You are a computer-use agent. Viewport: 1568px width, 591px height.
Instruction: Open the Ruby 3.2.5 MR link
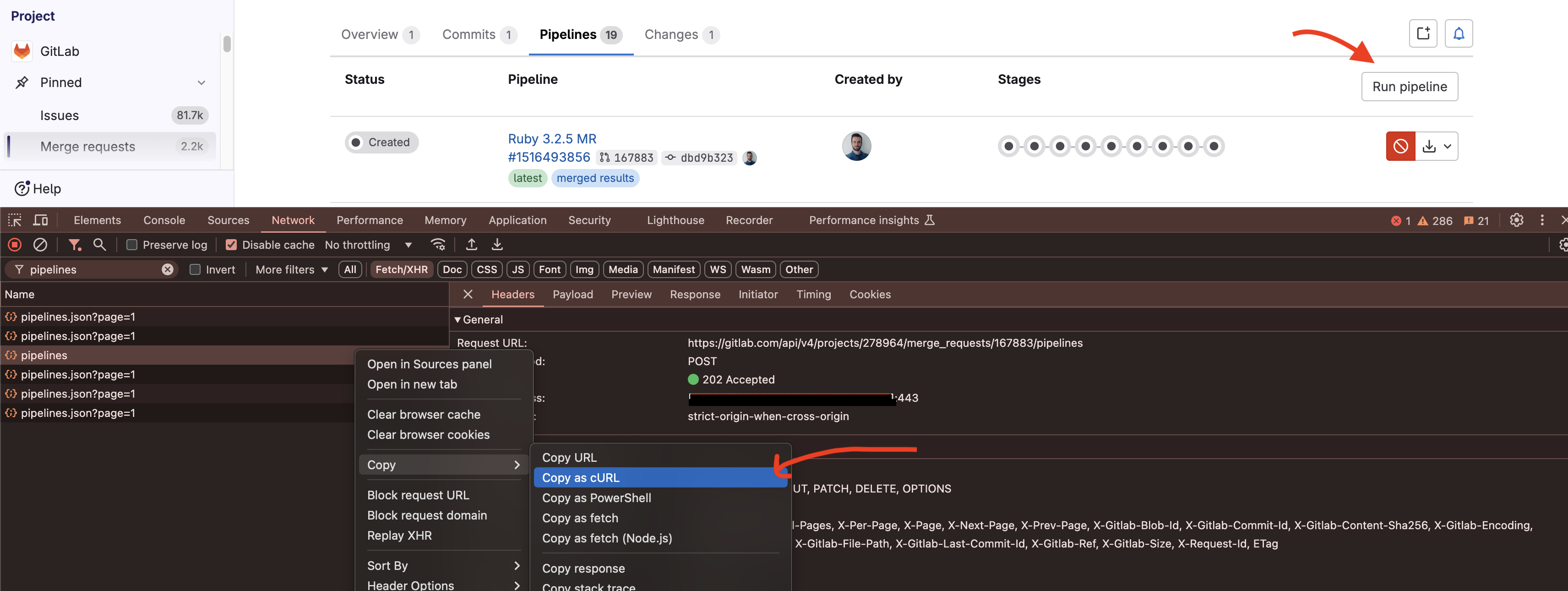[x=551, y=138]
